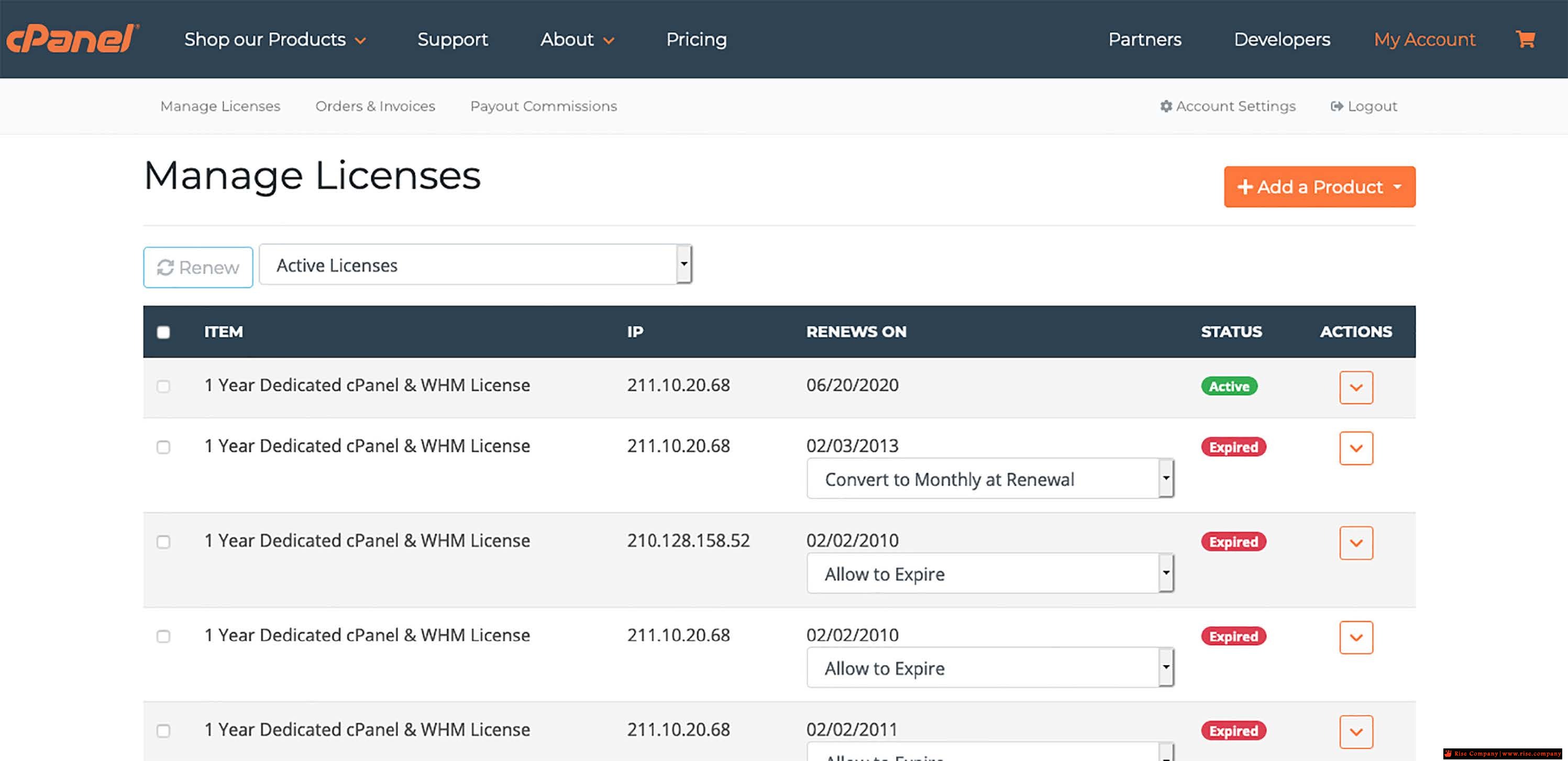The image size is (1568, 761).
Task: Check the license with IP 210.128.158.52
Action: 163,542
